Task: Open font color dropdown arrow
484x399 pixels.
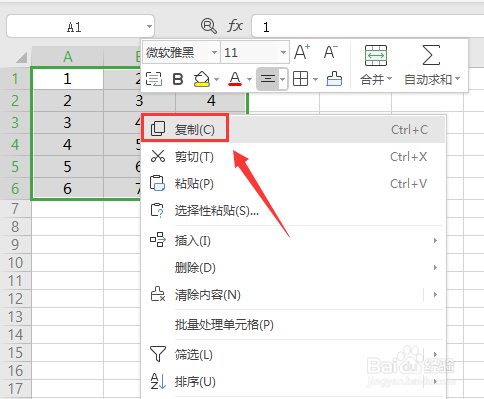Action: point(249,79)
